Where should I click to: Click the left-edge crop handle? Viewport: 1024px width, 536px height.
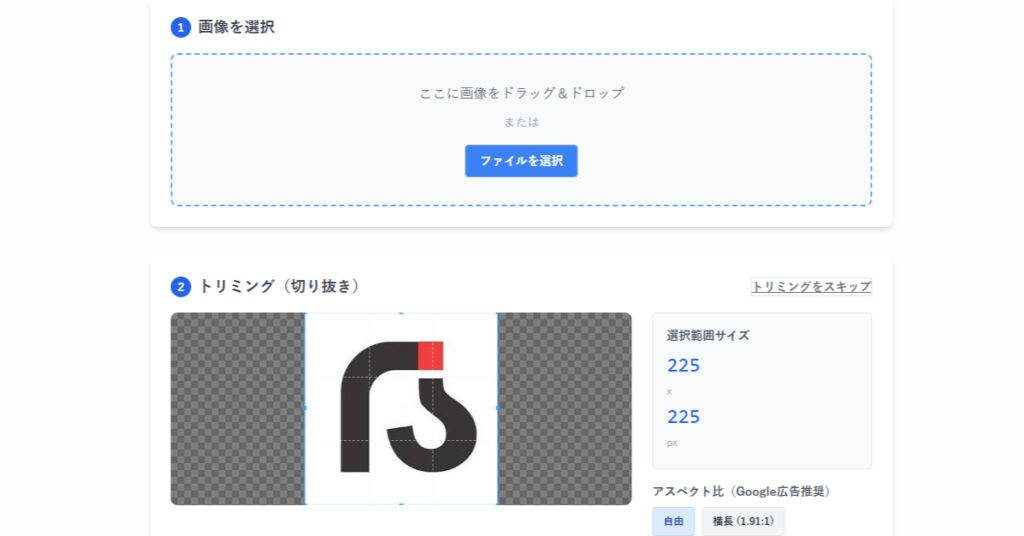coord(305,408)
